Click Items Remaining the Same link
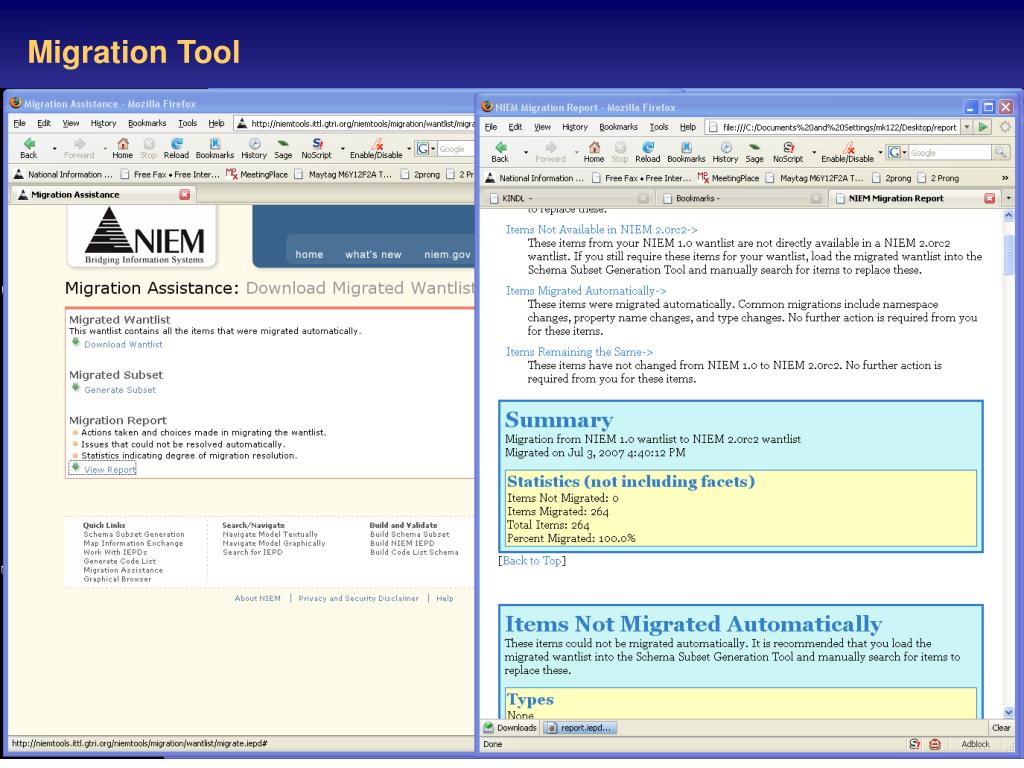The image size is (1024, 768). tap(579, 351)
